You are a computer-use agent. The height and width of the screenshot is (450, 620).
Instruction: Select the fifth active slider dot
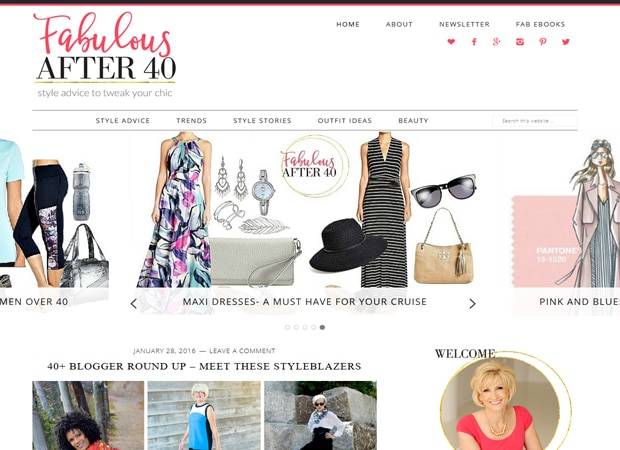point(322,327)
